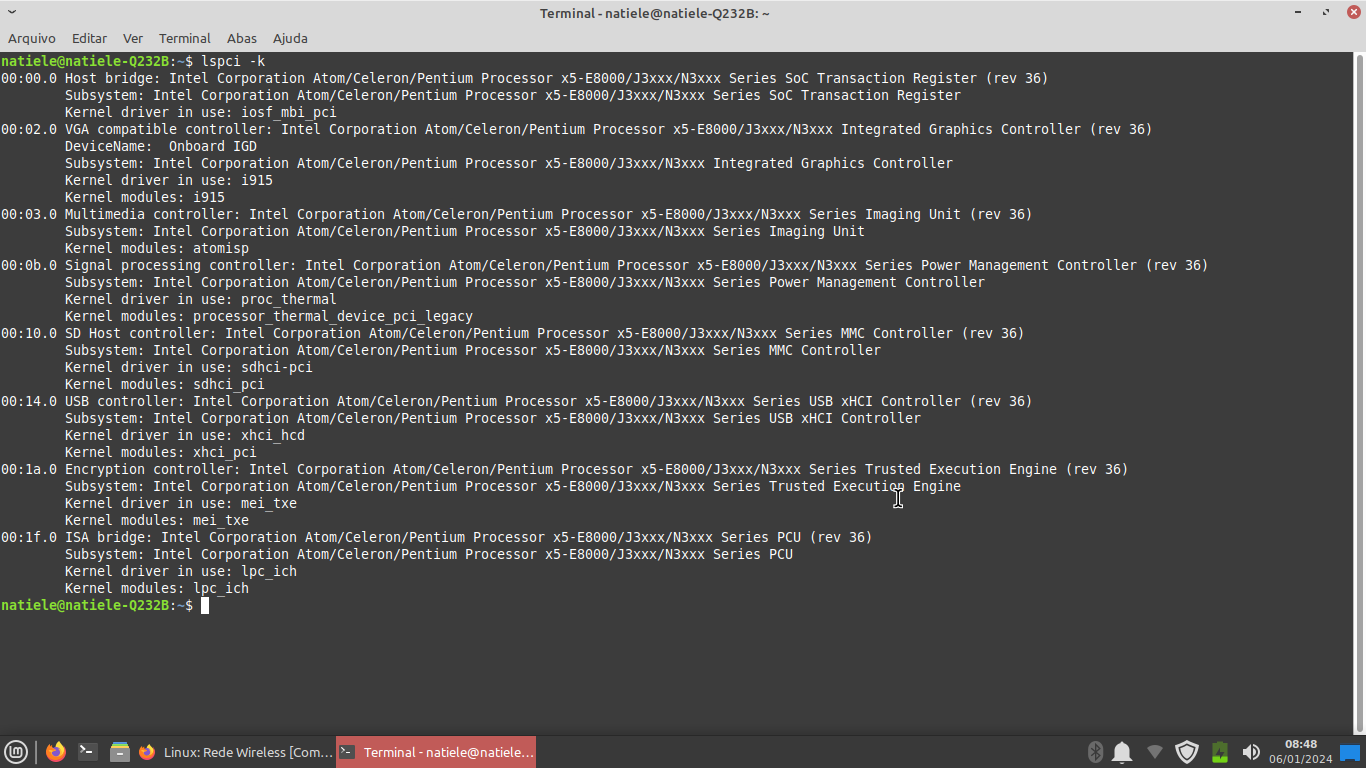The height and width of the screenshot is (768, 1366).
Task: Click 'processor_thermal_device_pci_legacy' modules line
Action: tap(269, 316)
